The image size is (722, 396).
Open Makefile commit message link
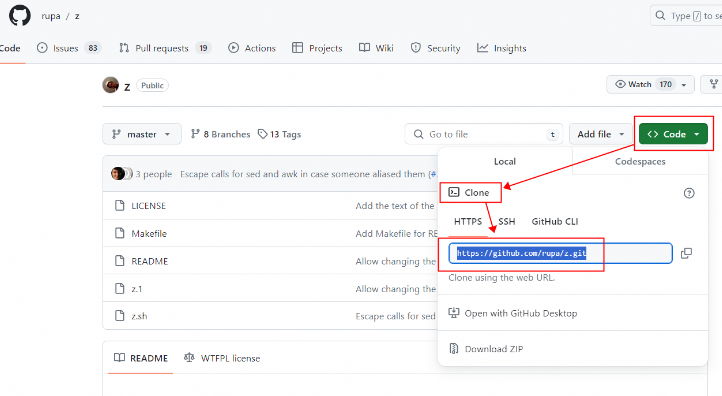396,233
